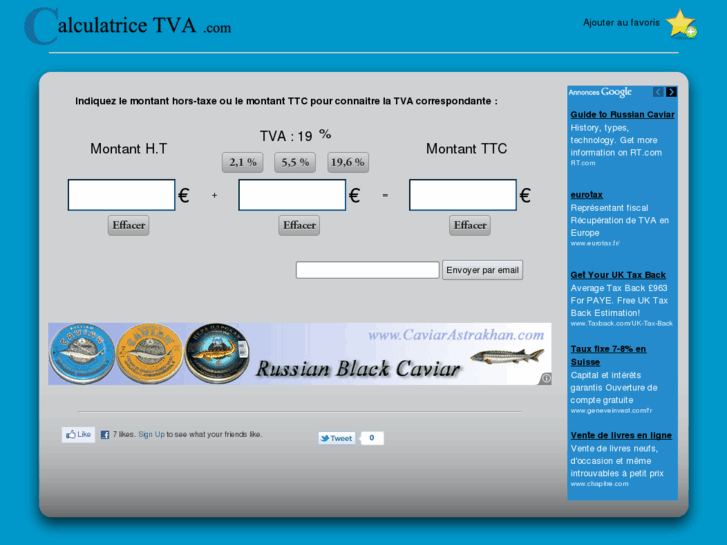
Task: Click the www.Taxback.com/UK-Tax-Back URL
Action: (x=621, y=324)
